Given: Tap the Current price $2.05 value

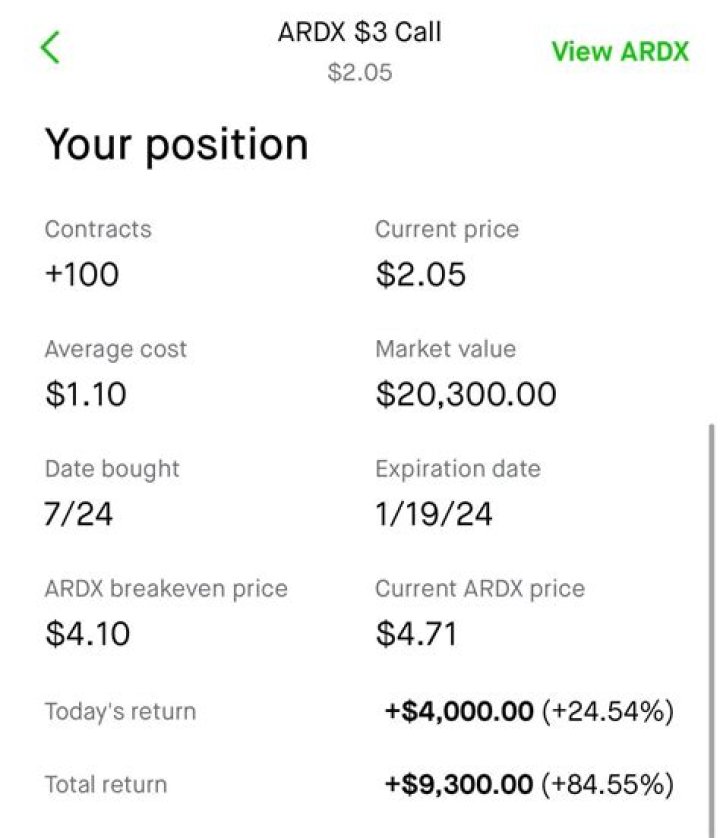Looking at the screenshot, I should click(x=420, y=274).
